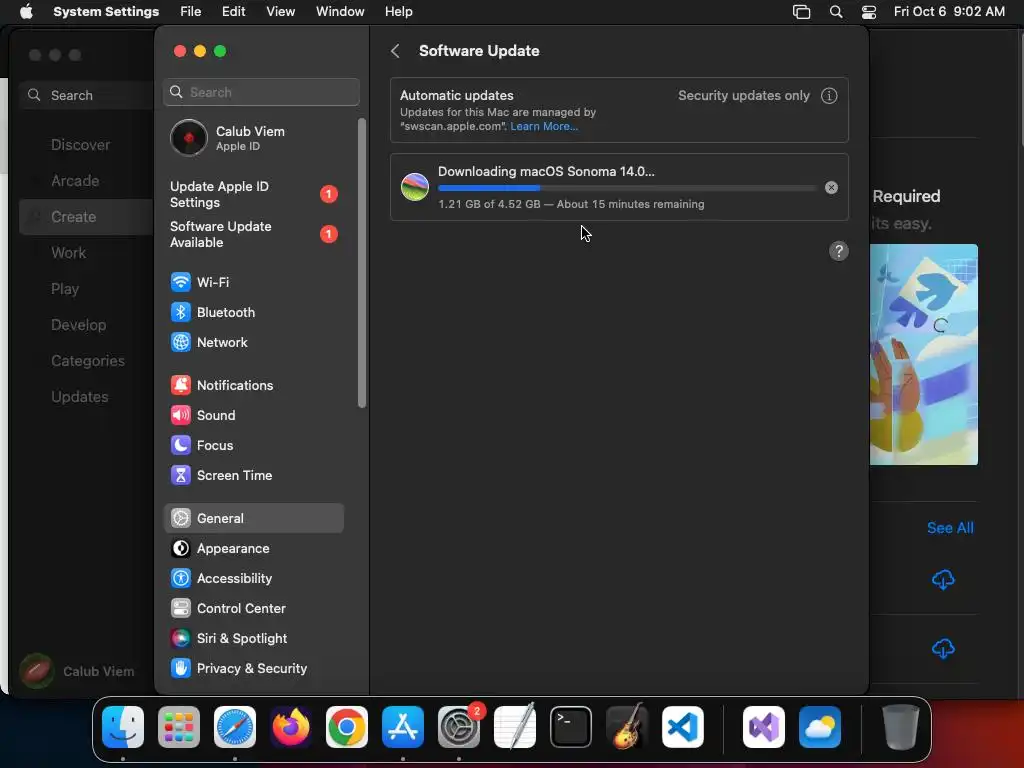This screenshot has height=768, width=1024.
Task: Open the Automatic updates info button
Action: tap(829, 96)
